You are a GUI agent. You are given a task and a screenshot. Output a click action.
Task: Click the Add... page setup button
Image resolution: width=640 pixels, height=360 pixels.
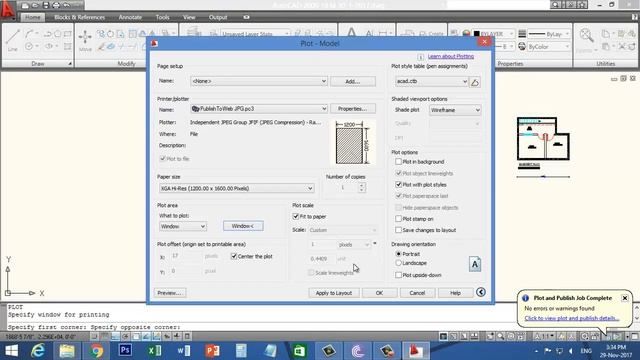point(353,81)
